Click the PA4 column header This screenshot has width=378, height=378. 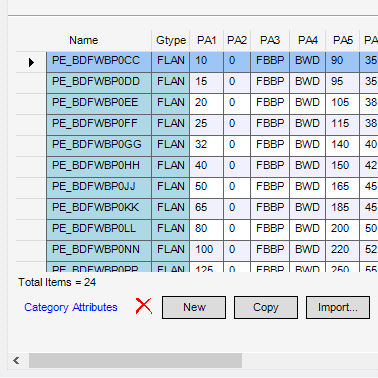coord(308,40)
